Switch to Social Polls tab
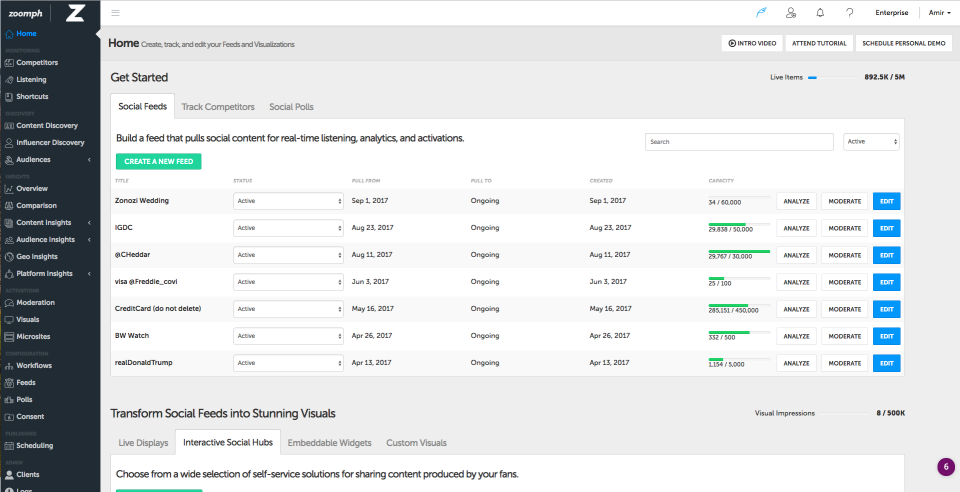 (291, 106)
